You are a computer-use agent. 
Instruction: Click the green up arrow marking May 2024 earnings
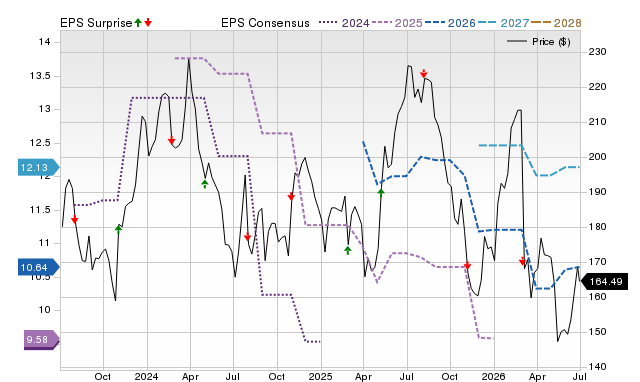(x=205, y=184)
